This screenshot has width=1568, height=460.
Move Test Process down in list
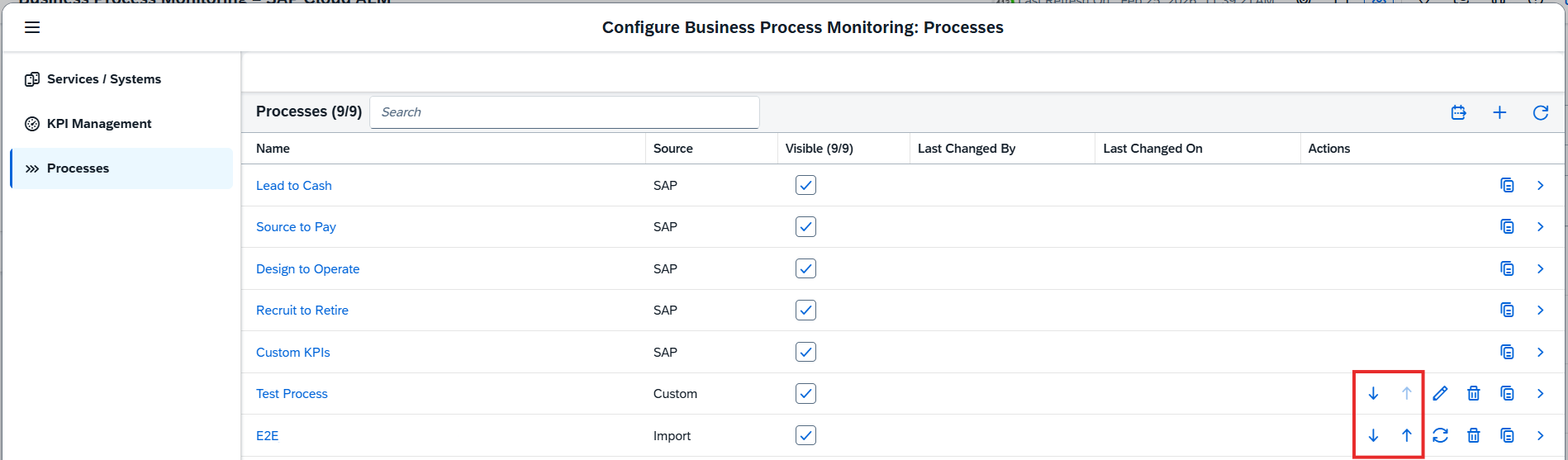tap(1373, 393)
